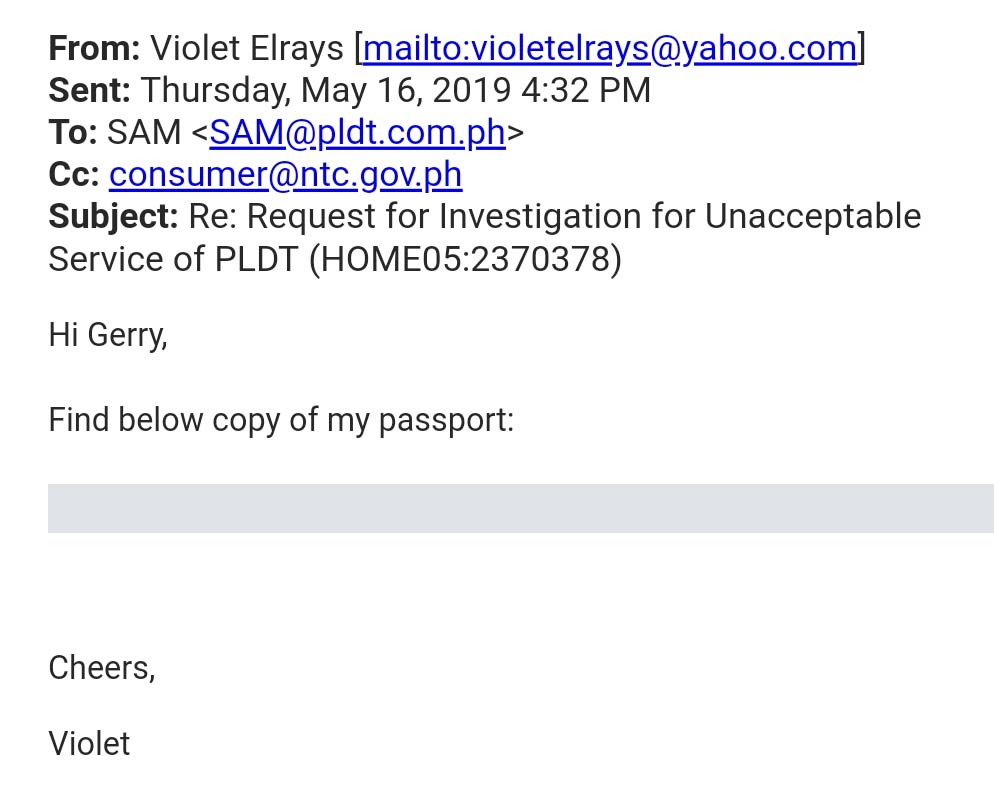Click the "Violet" signature at the bottom
Screen dimensions: 994x810
tap(89, 743)
